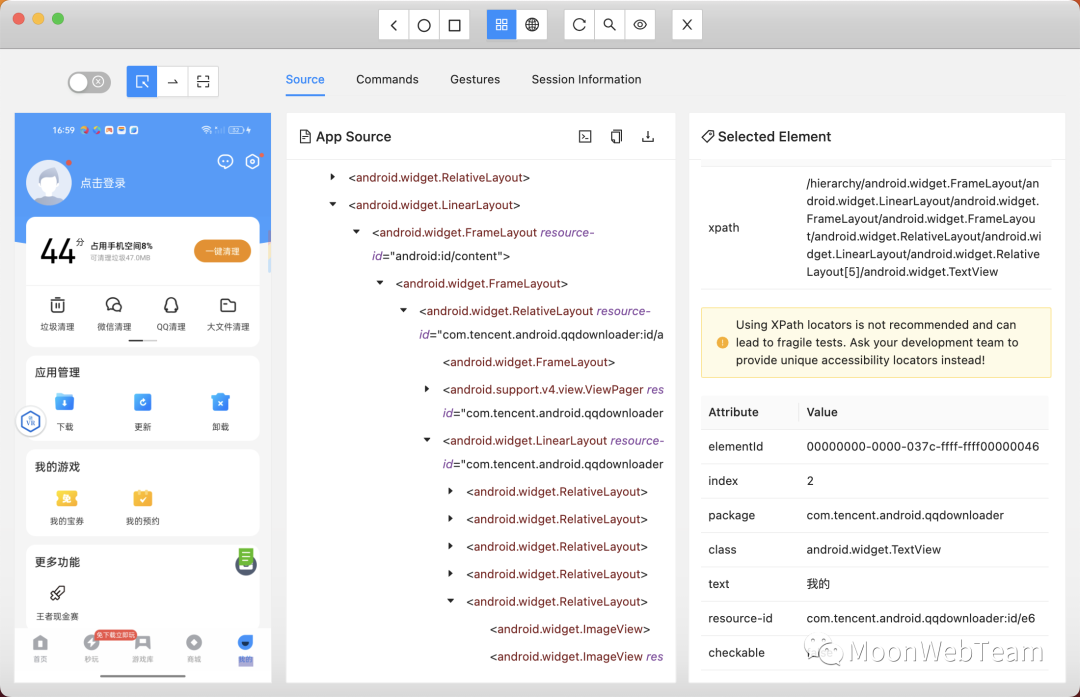Toggle the element handles switch
1080x697 pixels.
click(x=89, y=83)
